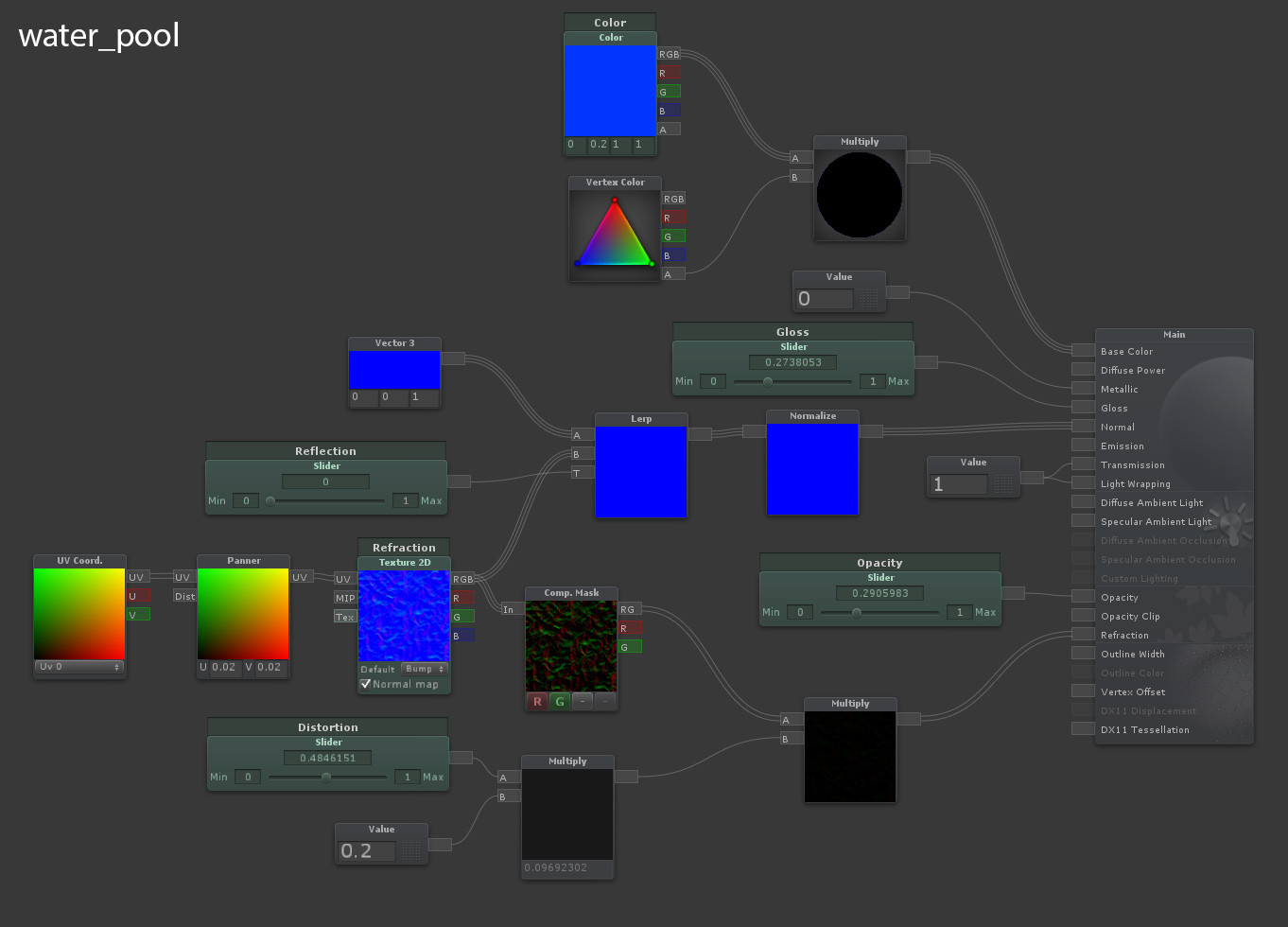Click the Normal input slot on the Main node
This screenshot has width=1288, height=927.
coord(1082,427)
